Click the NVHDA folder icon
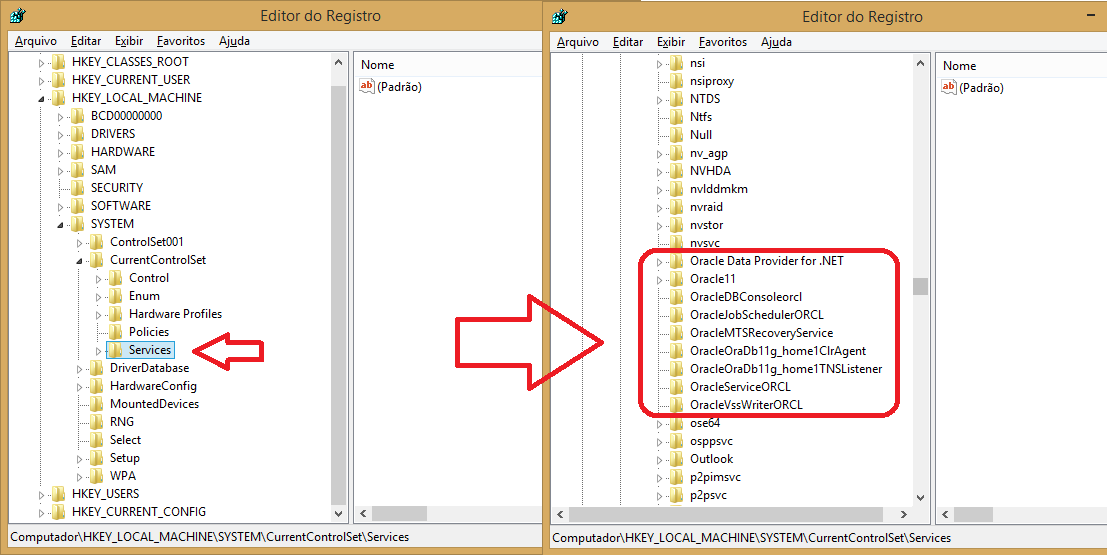This screenshot has width=1107, height=555. click(x=677, y=171)
